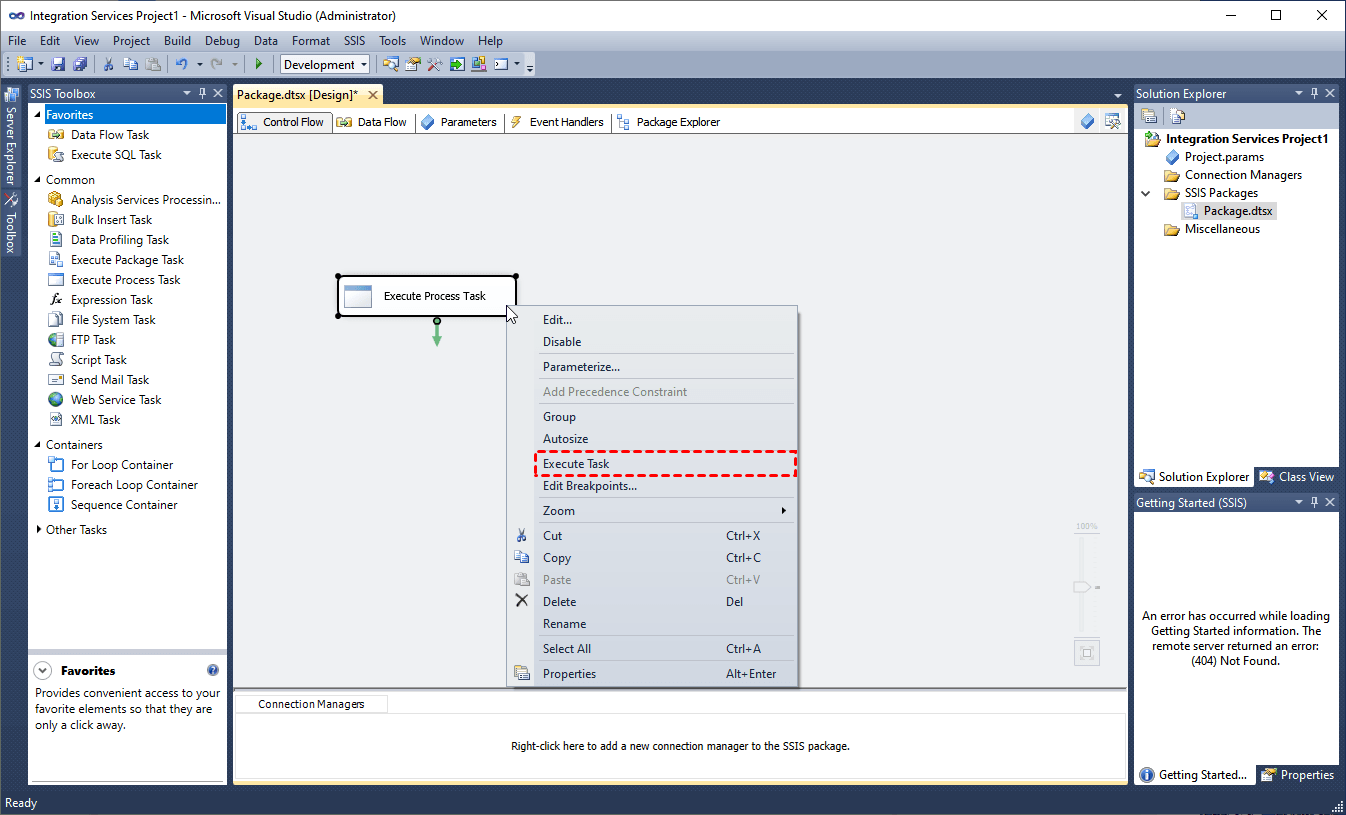Click the Connection Managers tab at bottom
The image size is (1346, 815).
pyautogui.click(x=311, y=704)
